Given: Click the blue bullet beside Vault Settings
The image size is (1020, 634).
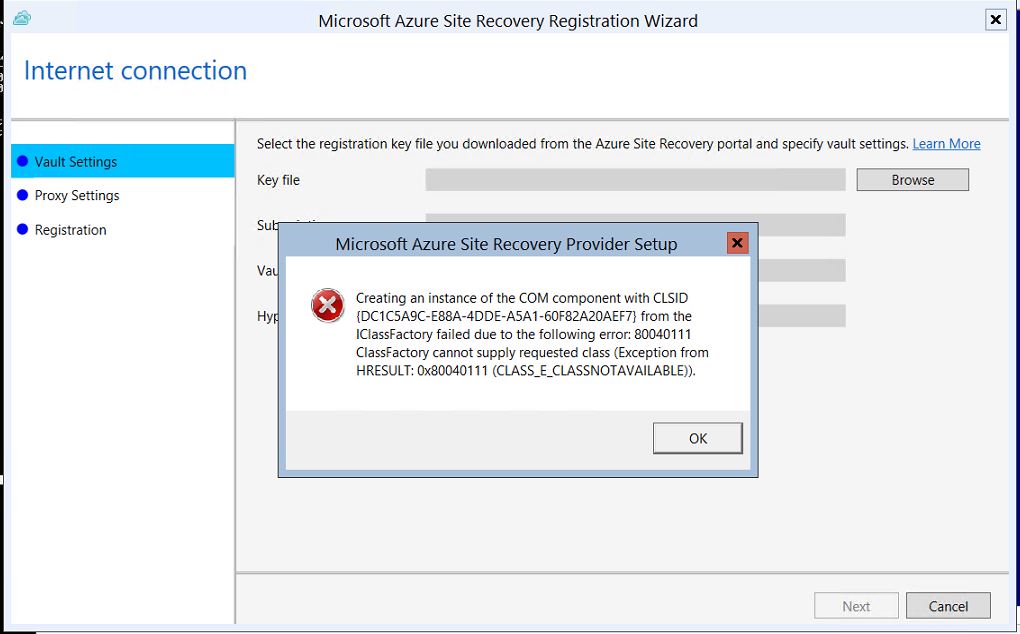Looking at the screenshot, I should coord(22,161).
